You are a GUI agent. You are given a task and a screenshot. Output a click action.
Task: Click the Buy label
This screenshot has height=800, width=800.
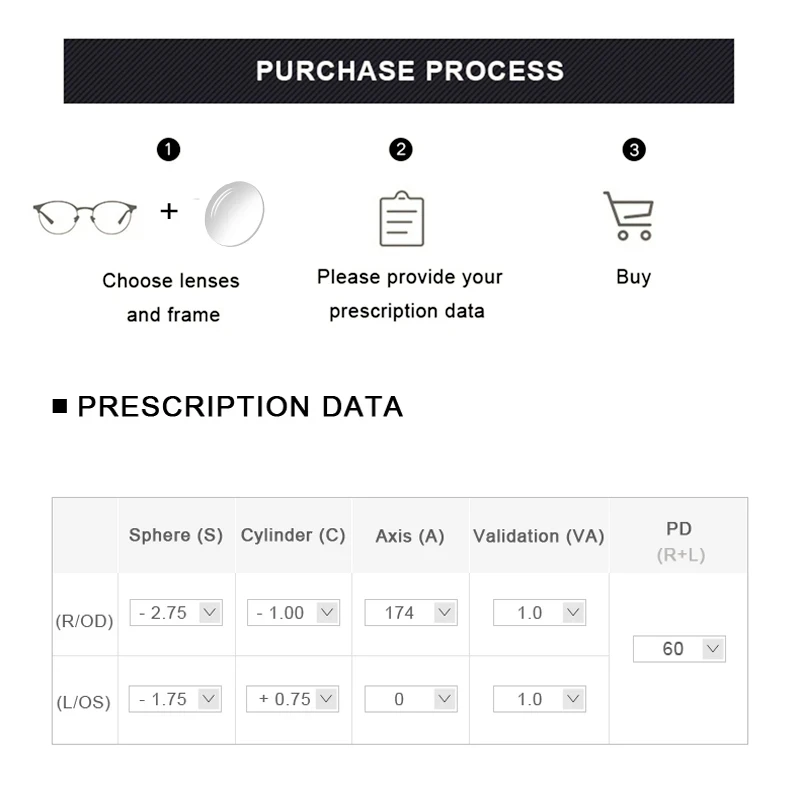point(633,277)
